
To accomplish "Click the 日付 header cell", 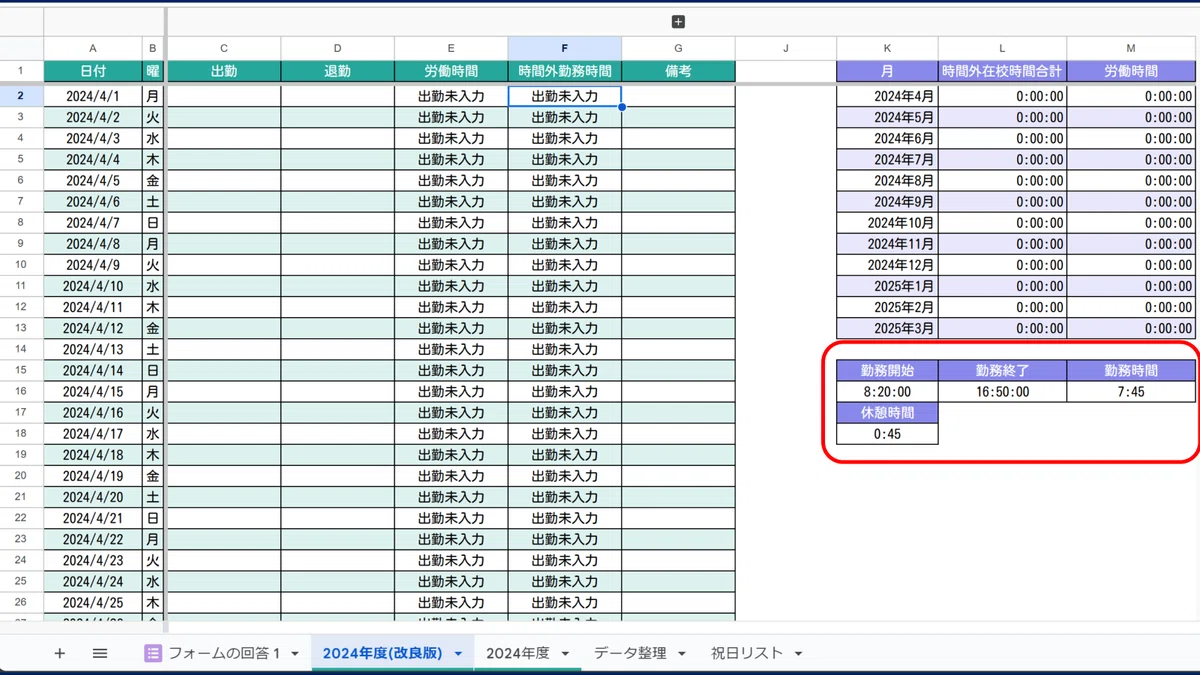I will [x=93, y=72].
